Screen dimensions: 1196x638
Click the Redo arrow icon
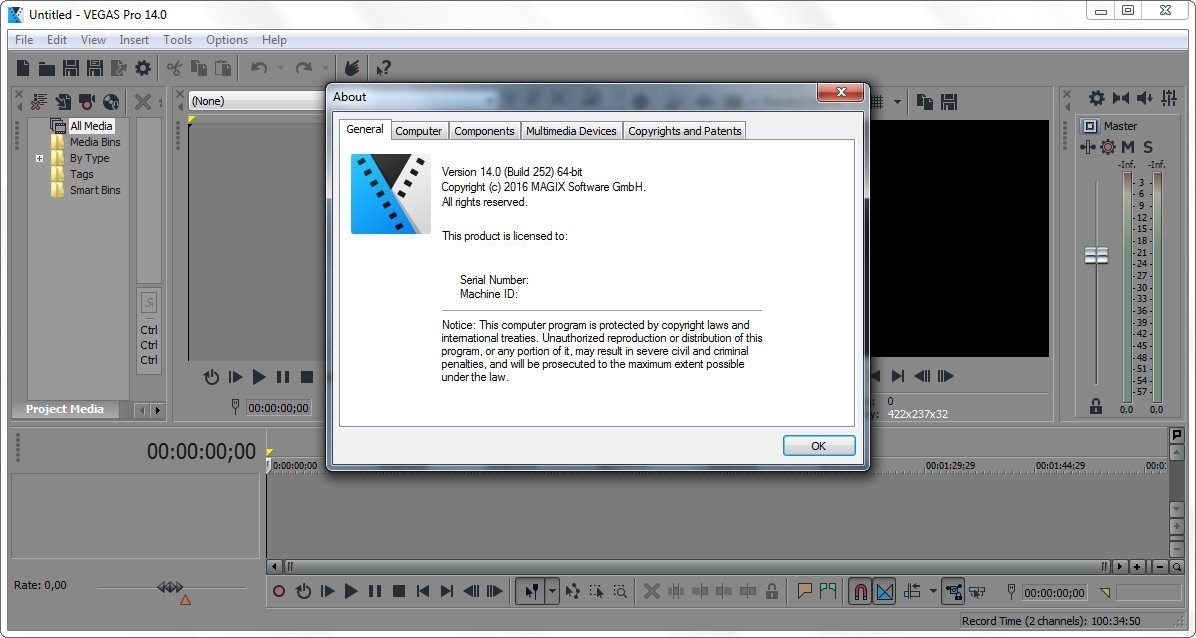(304, 69)
